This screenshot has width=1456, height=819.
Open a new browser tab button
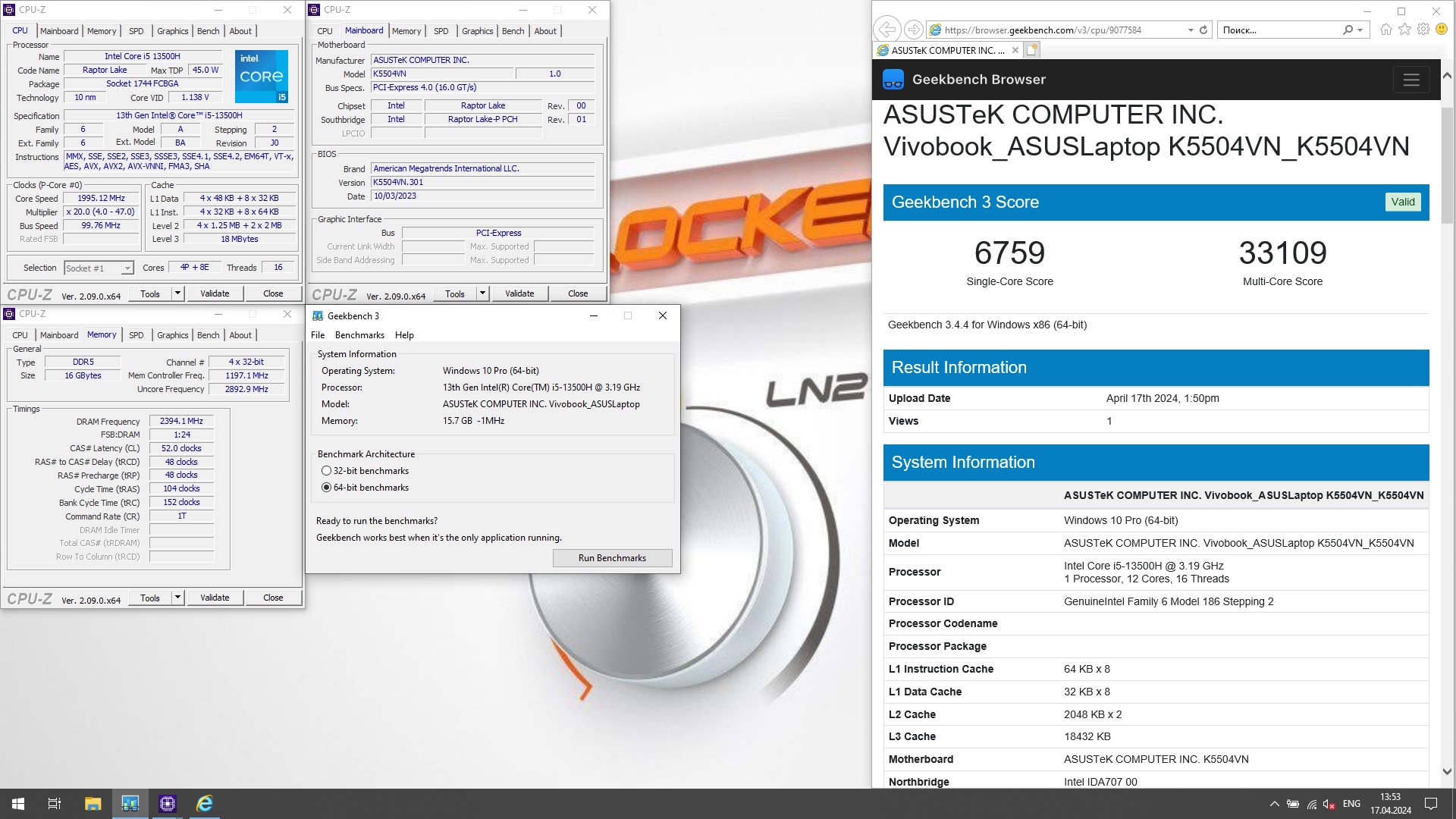(1031, 50)
